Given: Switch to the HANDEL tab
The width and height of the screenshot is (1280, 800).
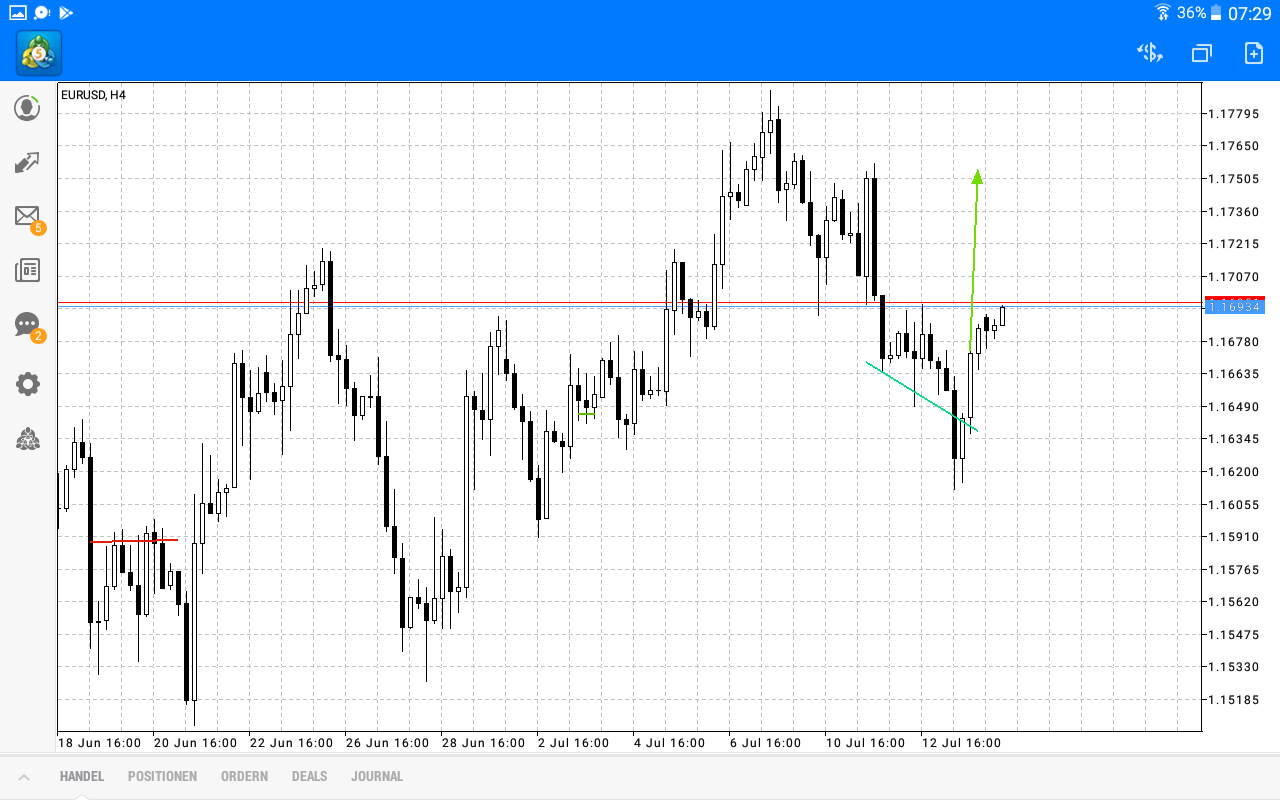Looking at the screenshot, I should [x=80, y=776].
